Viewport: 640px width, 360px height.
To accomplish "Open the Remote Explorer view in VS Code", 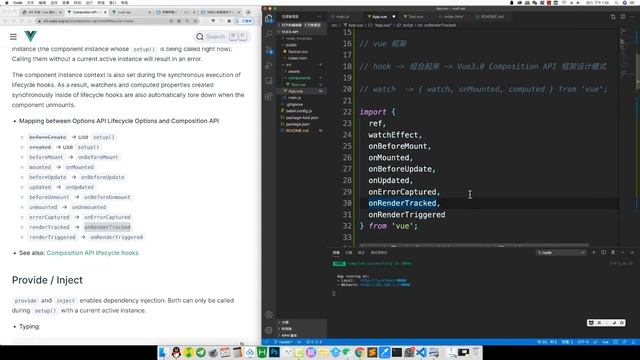I will tap(269, 81).
